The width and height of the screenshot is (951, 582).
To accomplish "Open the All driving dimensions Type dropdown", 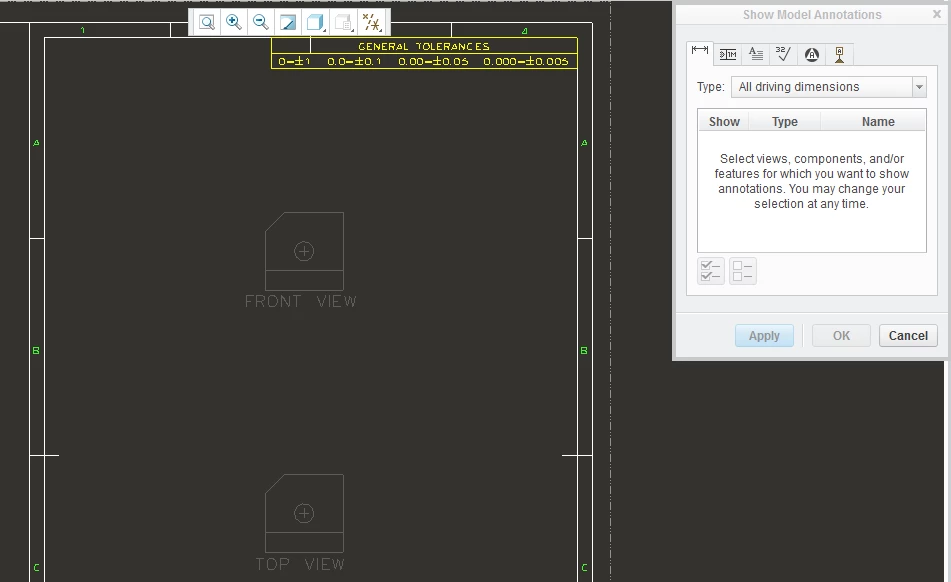I will click(x=828, y=87).
